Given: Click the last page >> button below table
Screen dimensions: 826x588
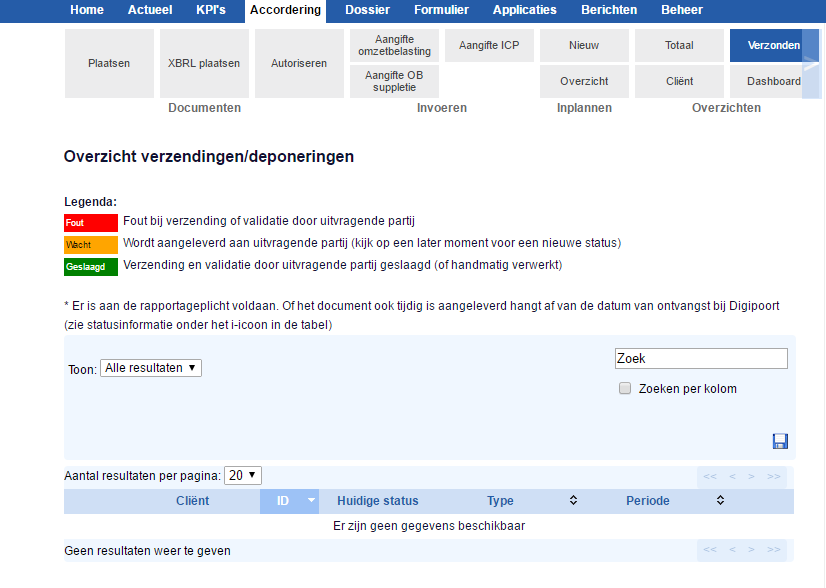Looking at the screenshot, I should 773,550.
